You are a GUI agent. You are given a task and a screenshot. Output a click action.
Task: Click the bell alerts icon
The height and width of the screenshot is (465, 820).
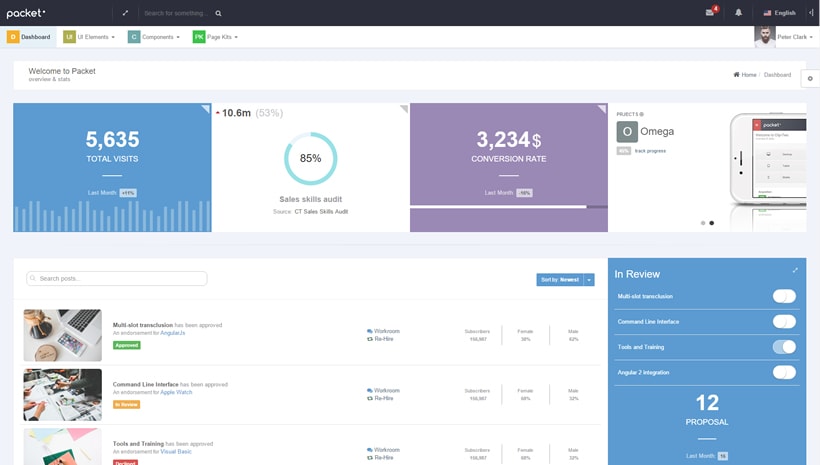click(739, 13)
